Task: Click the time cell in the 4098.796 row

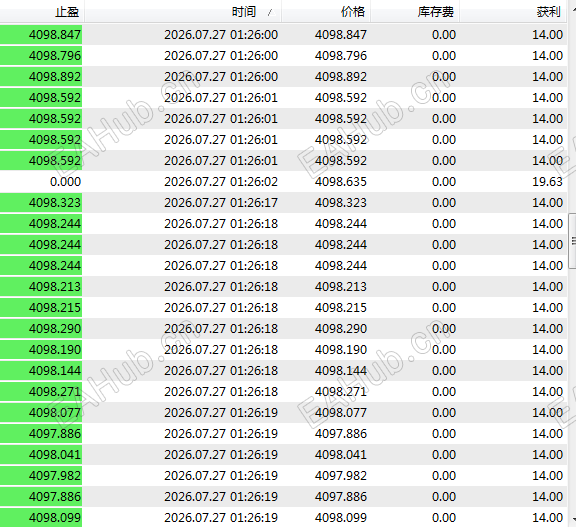Action: tap(221, 55)
